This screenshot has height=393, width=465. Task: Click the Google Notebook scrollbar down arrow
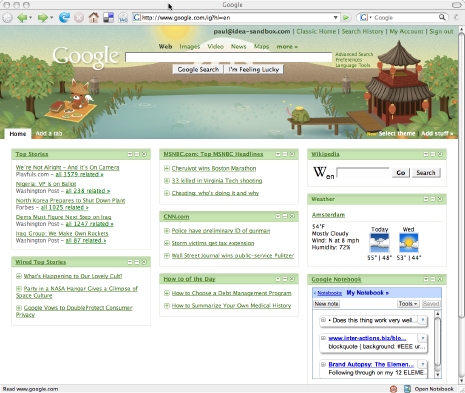[x=438, y=374]
